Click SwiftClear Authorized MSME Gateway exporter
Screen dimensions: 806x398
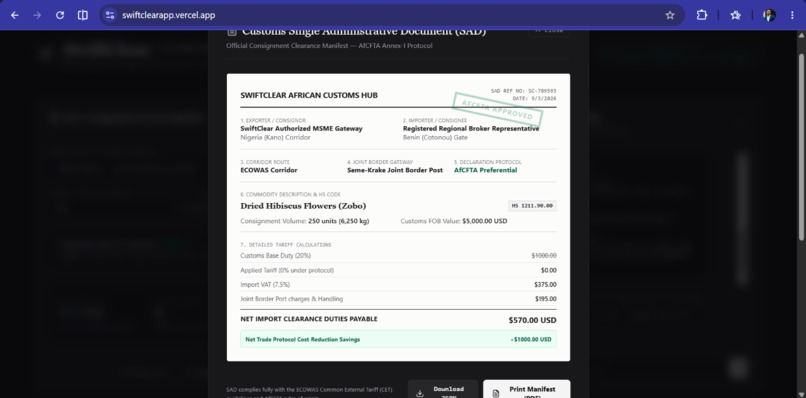(301, 129)
